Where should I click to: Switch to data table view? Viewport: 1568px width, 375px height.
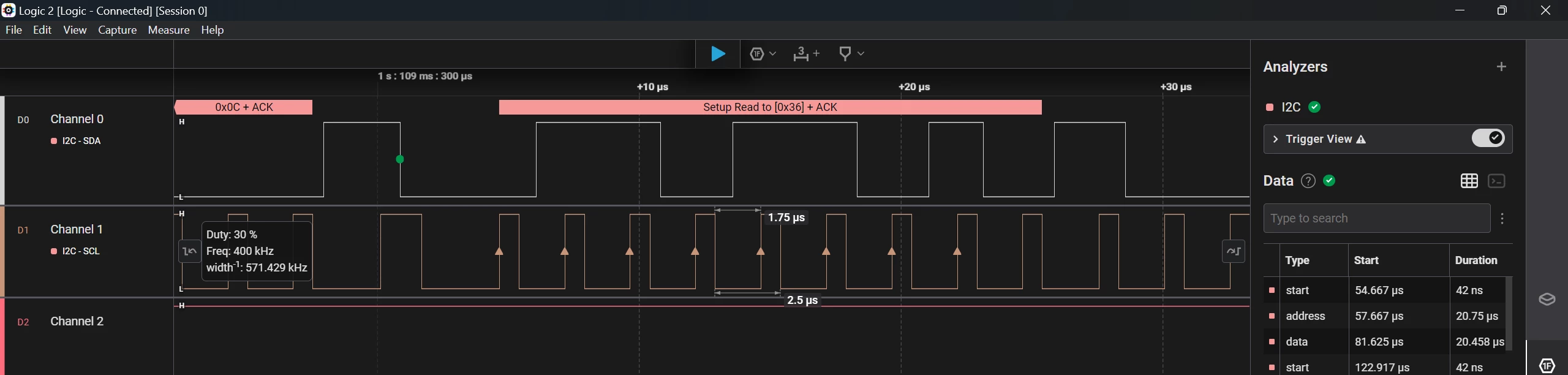[1469, 181]
